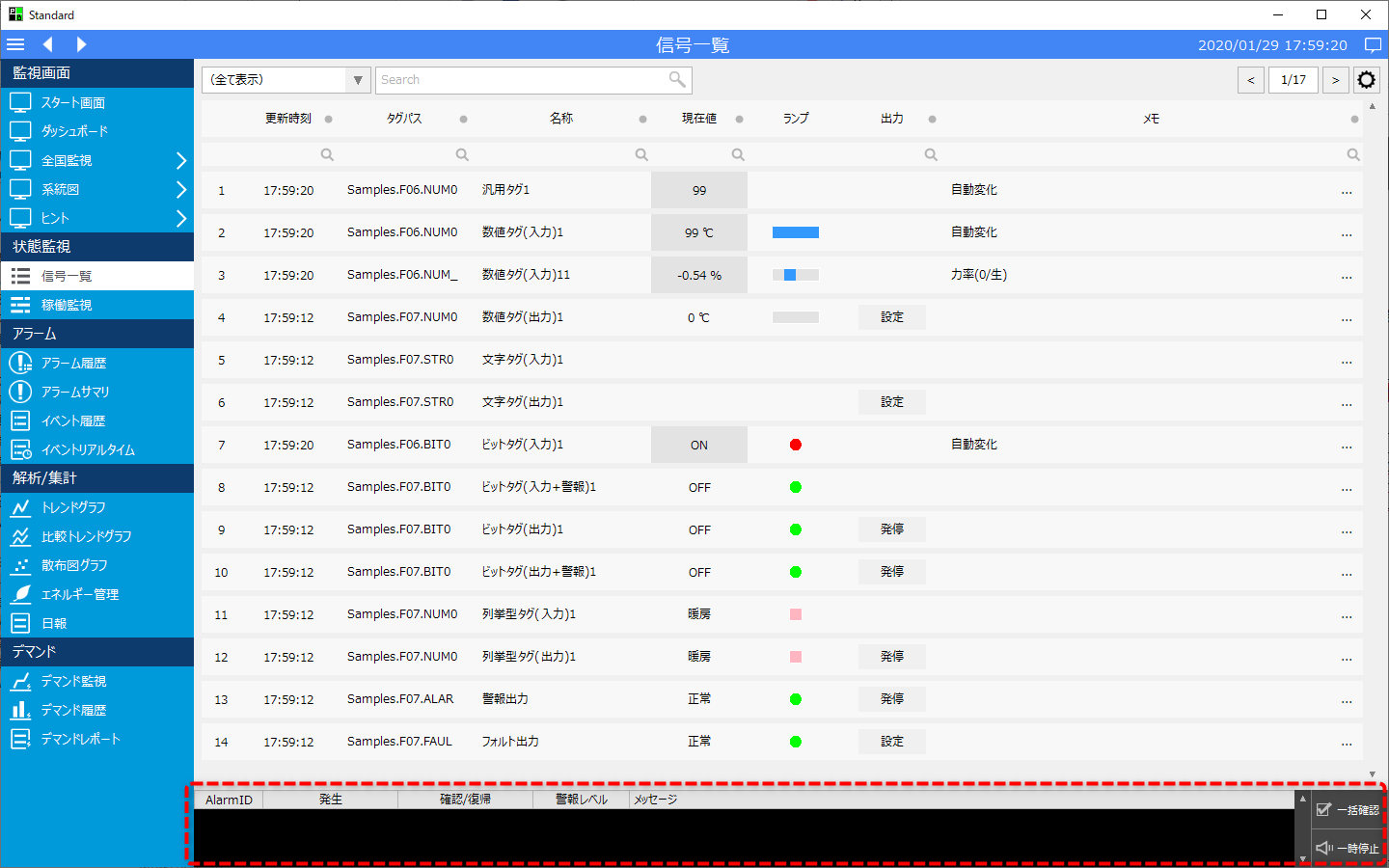Open the hamburger menu at top left
Viewport: 1389px width, 868px height.
coord(15,44)
